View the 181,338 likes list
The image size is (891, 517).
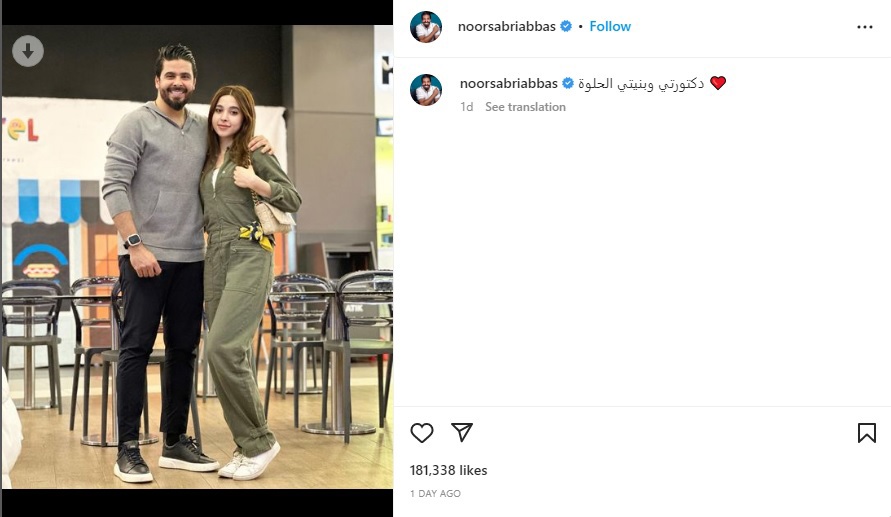[448, 470]
